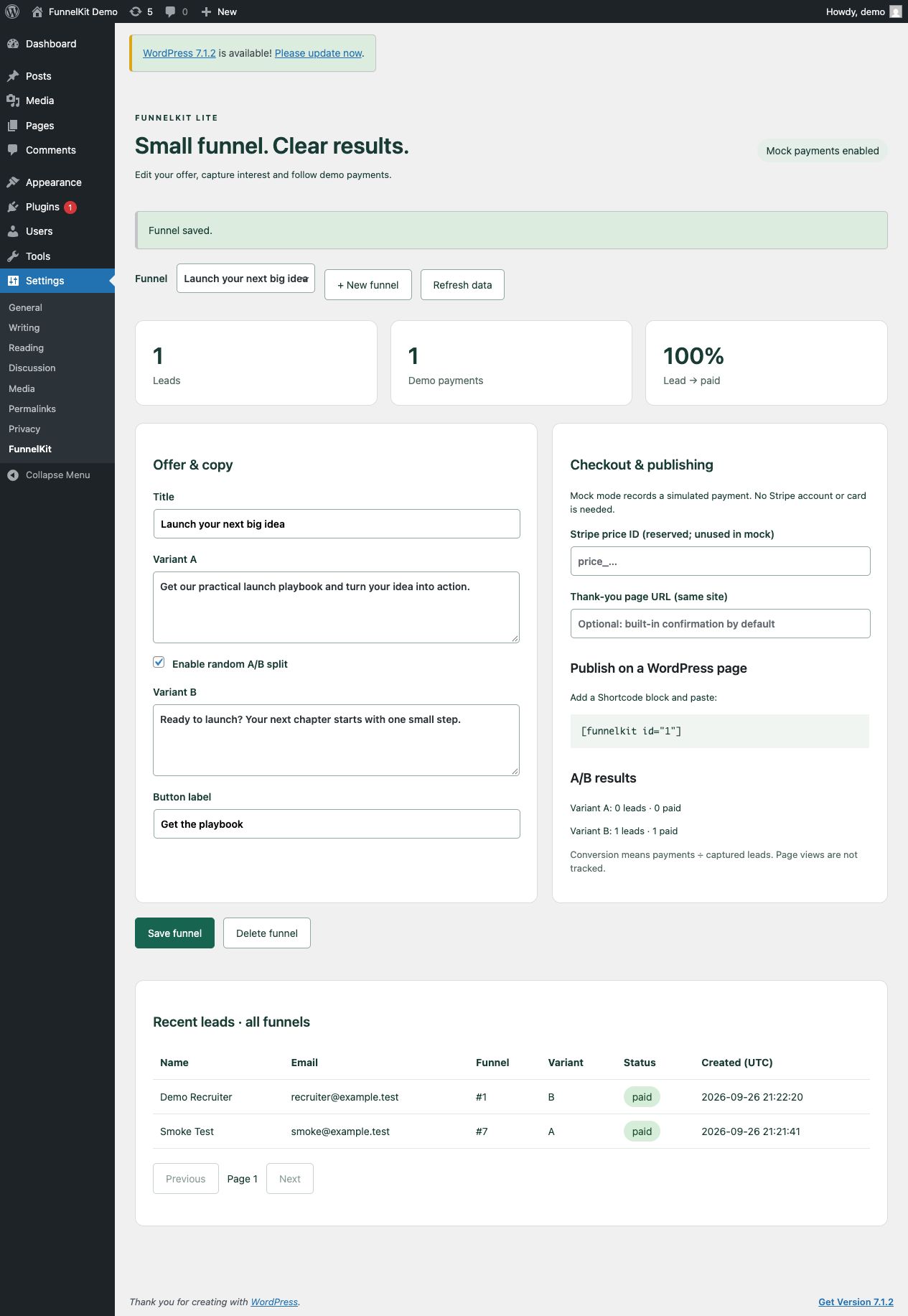Focus the Title input field
This screenshot has width=908, height=1316.
[x=337, y=524]
